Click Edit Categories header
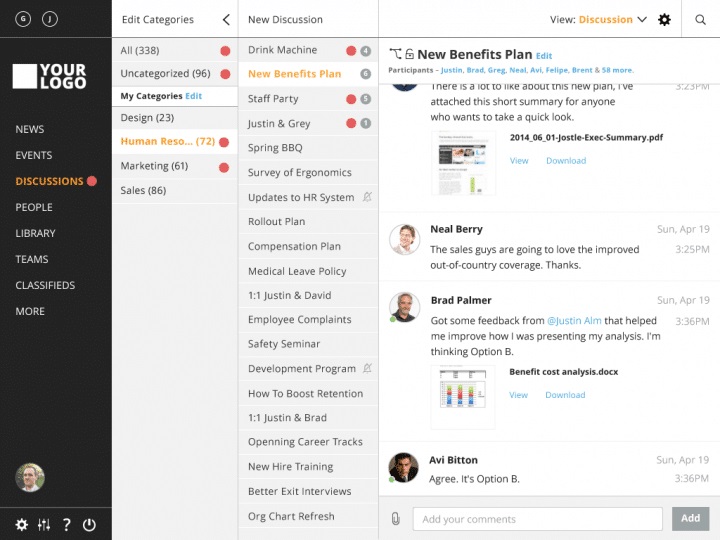Image resolution: width=720 pixels, height=540 pixels. 158,19
